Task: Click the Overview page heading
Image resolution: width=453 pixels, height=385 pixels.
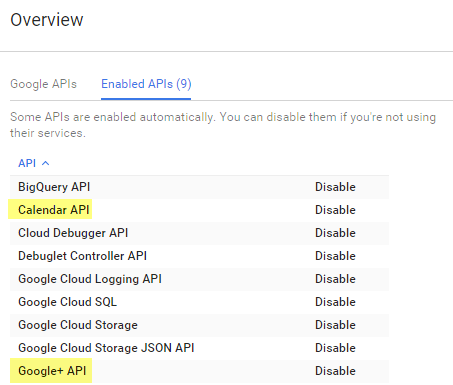Action: click(x=47, y=20)
